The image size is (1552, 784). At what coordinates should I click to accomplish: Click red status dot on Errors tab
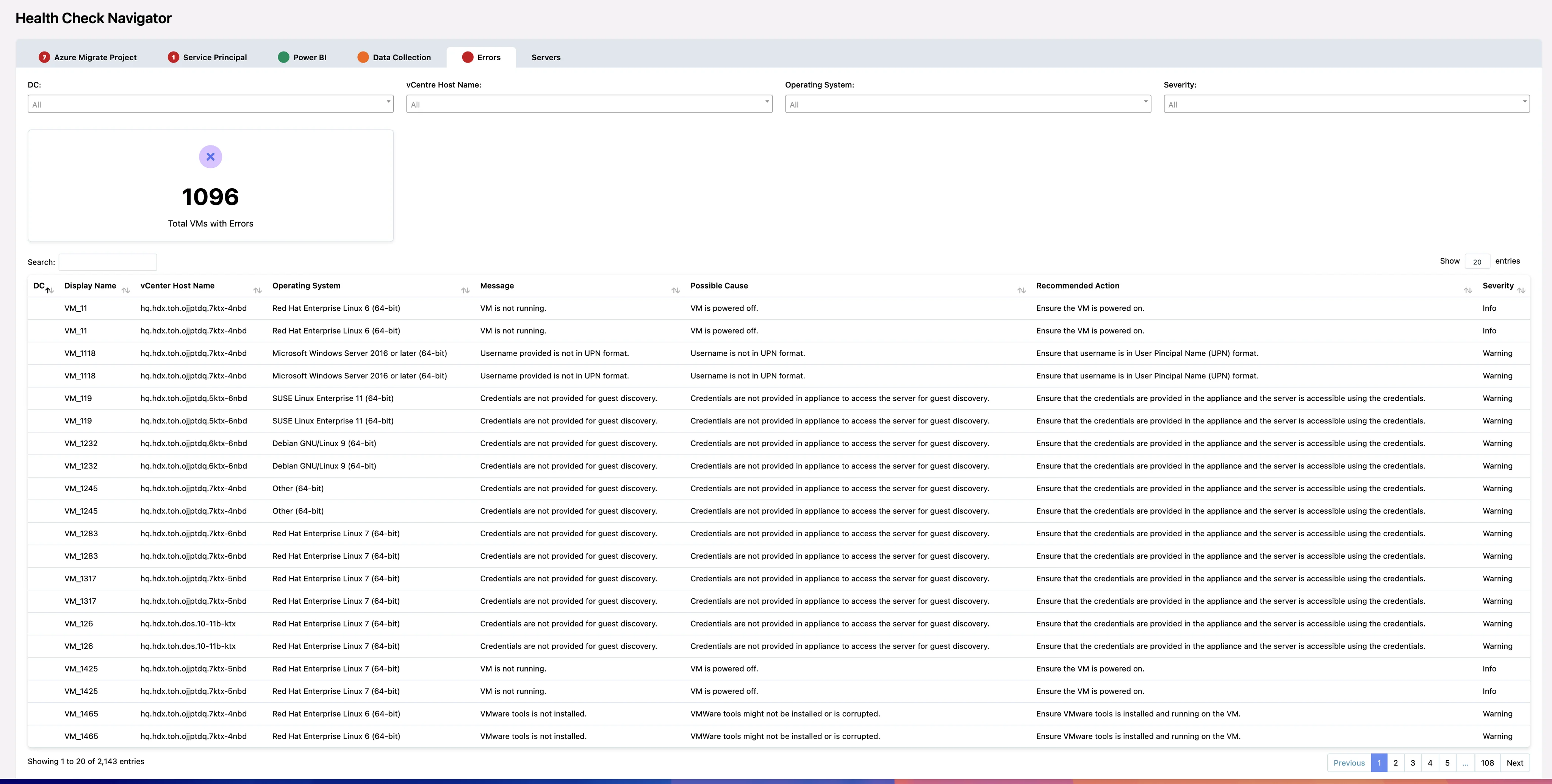[x=468, y=57]
